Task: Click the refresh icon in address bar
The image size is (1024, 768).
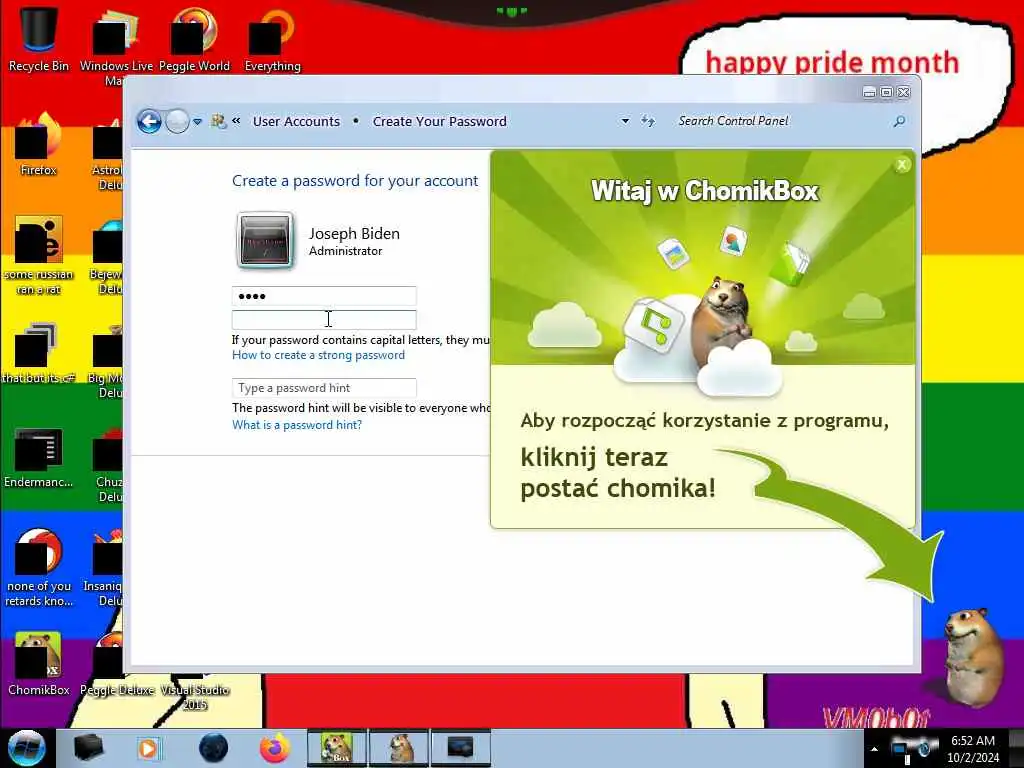Action: [x=648, y=121]
